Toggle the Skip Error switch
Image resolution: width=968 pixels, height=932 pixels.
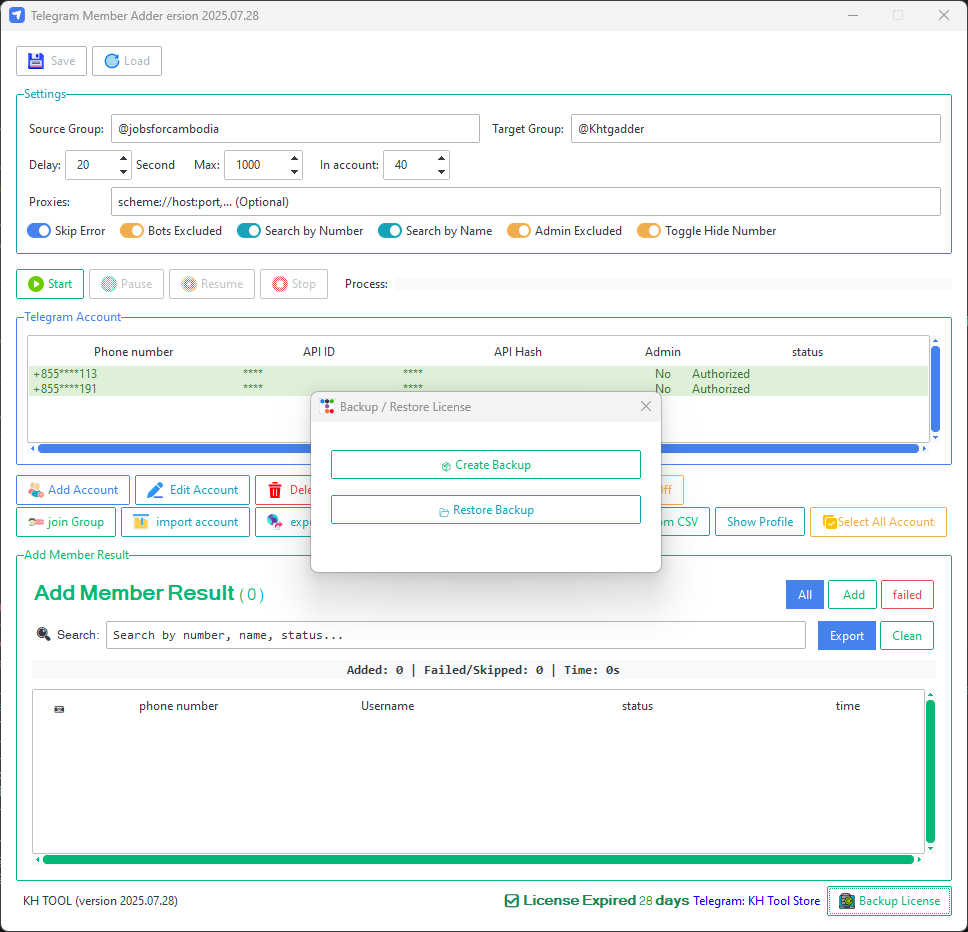click(x=39, y=231)
